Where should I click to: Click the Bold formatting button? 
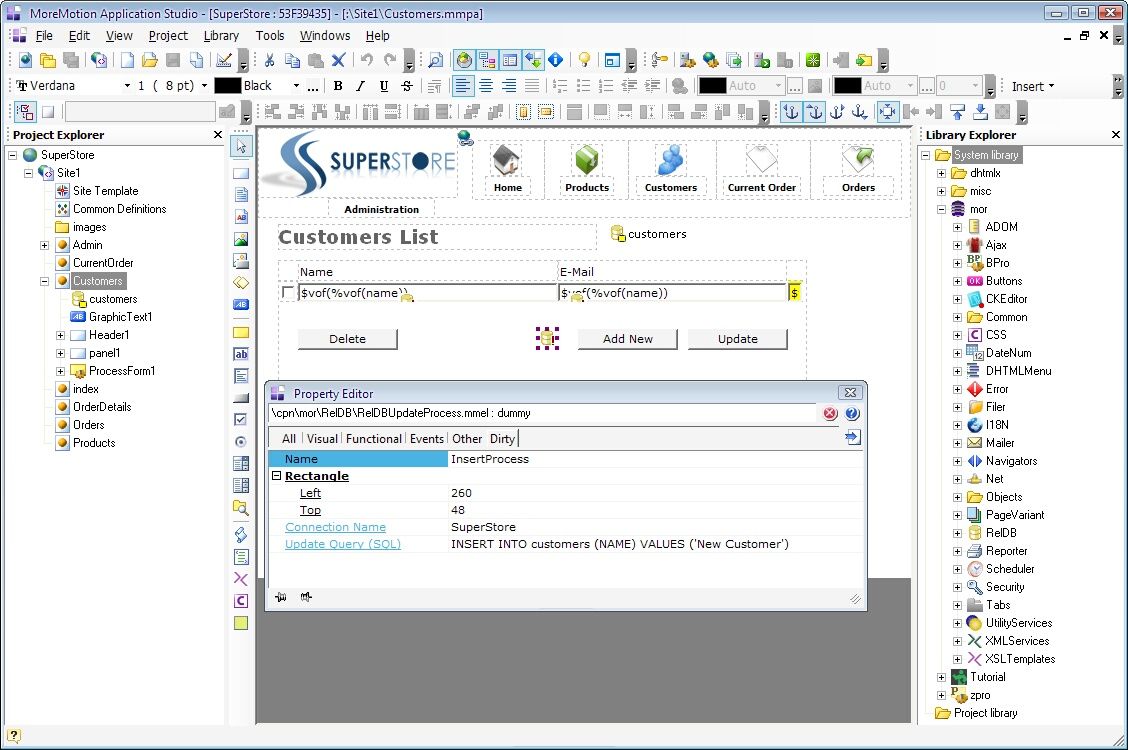click(338, 86)
